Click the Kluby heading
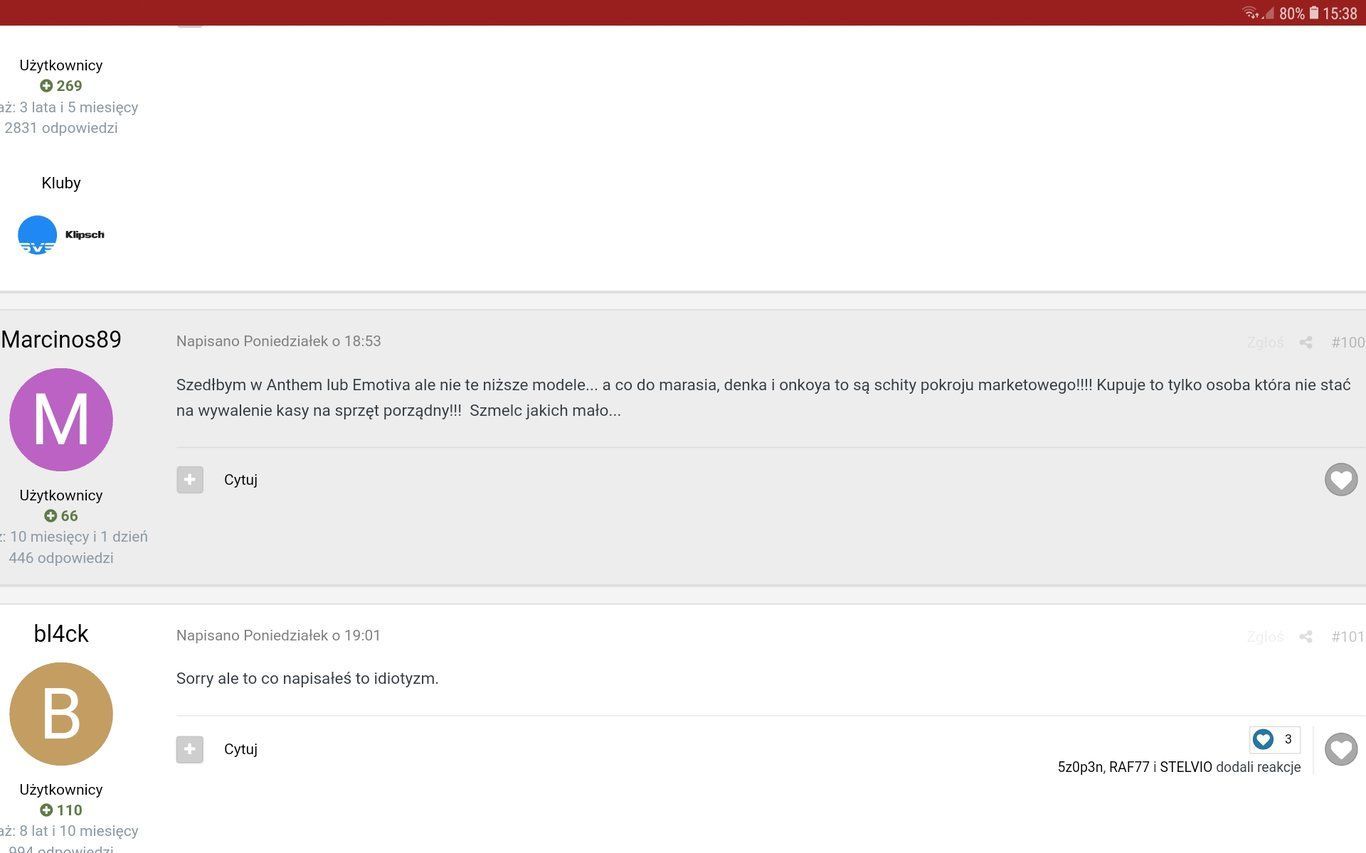The image size is (1366, 853). [x=61, y=183]
